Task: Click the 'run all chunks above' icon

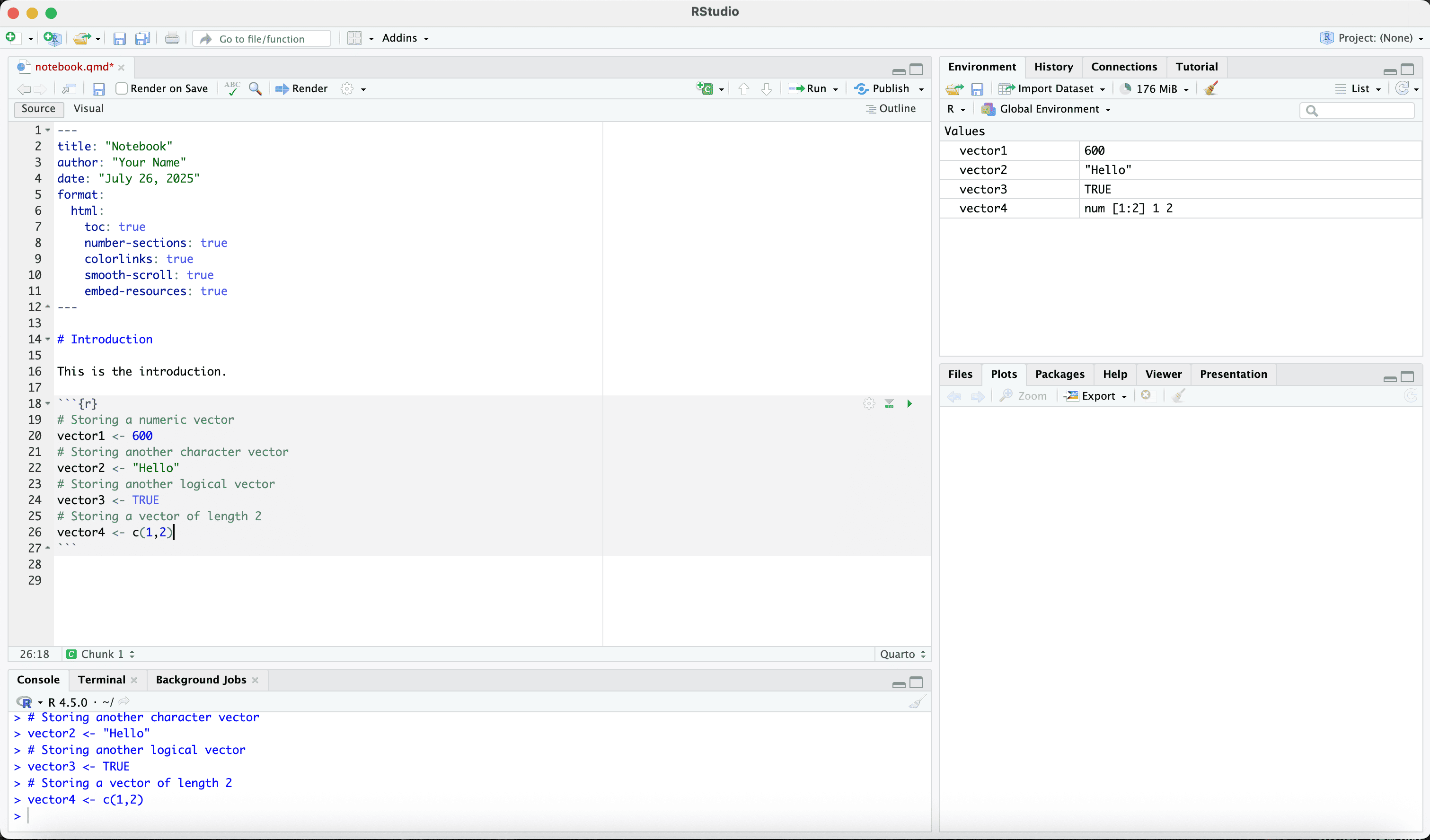Action: point(889,404)
